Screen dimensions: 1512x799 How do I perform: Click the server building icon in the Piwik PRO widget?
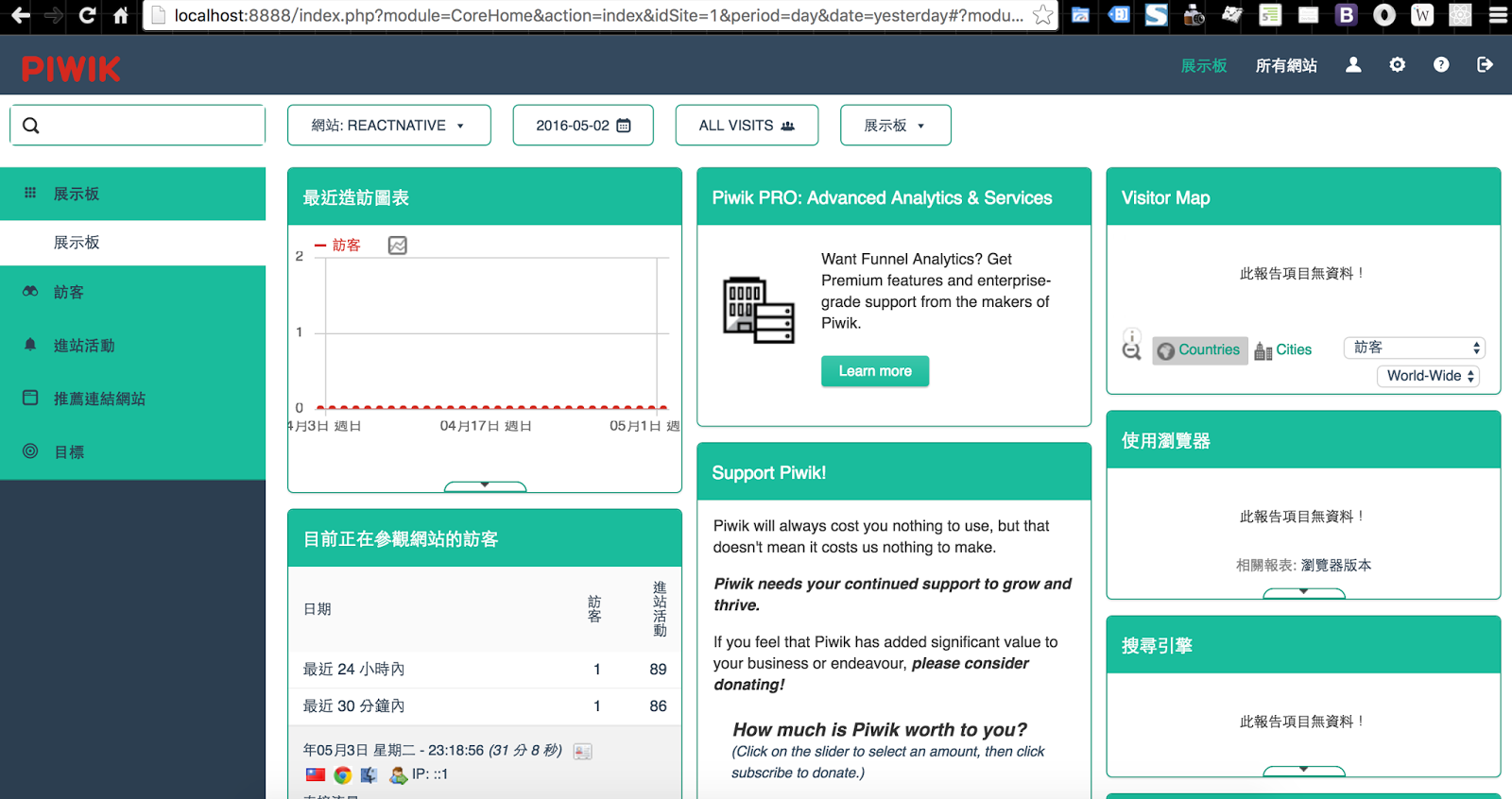759,310
